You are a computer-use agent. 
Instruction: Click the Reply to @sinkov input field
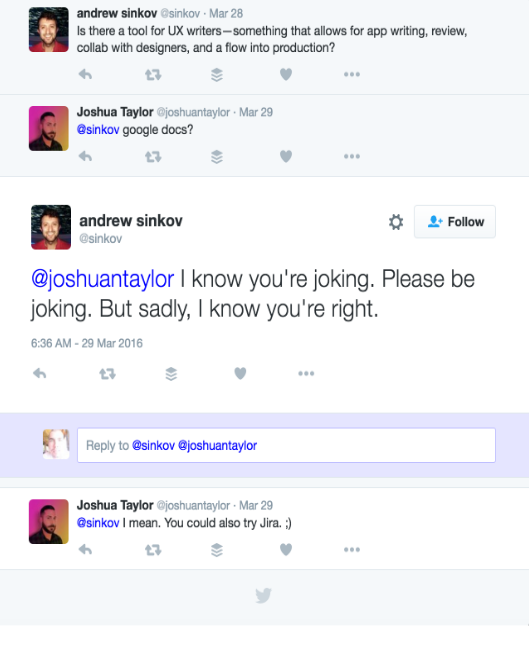pyautogui.click(x=286, y=445)
